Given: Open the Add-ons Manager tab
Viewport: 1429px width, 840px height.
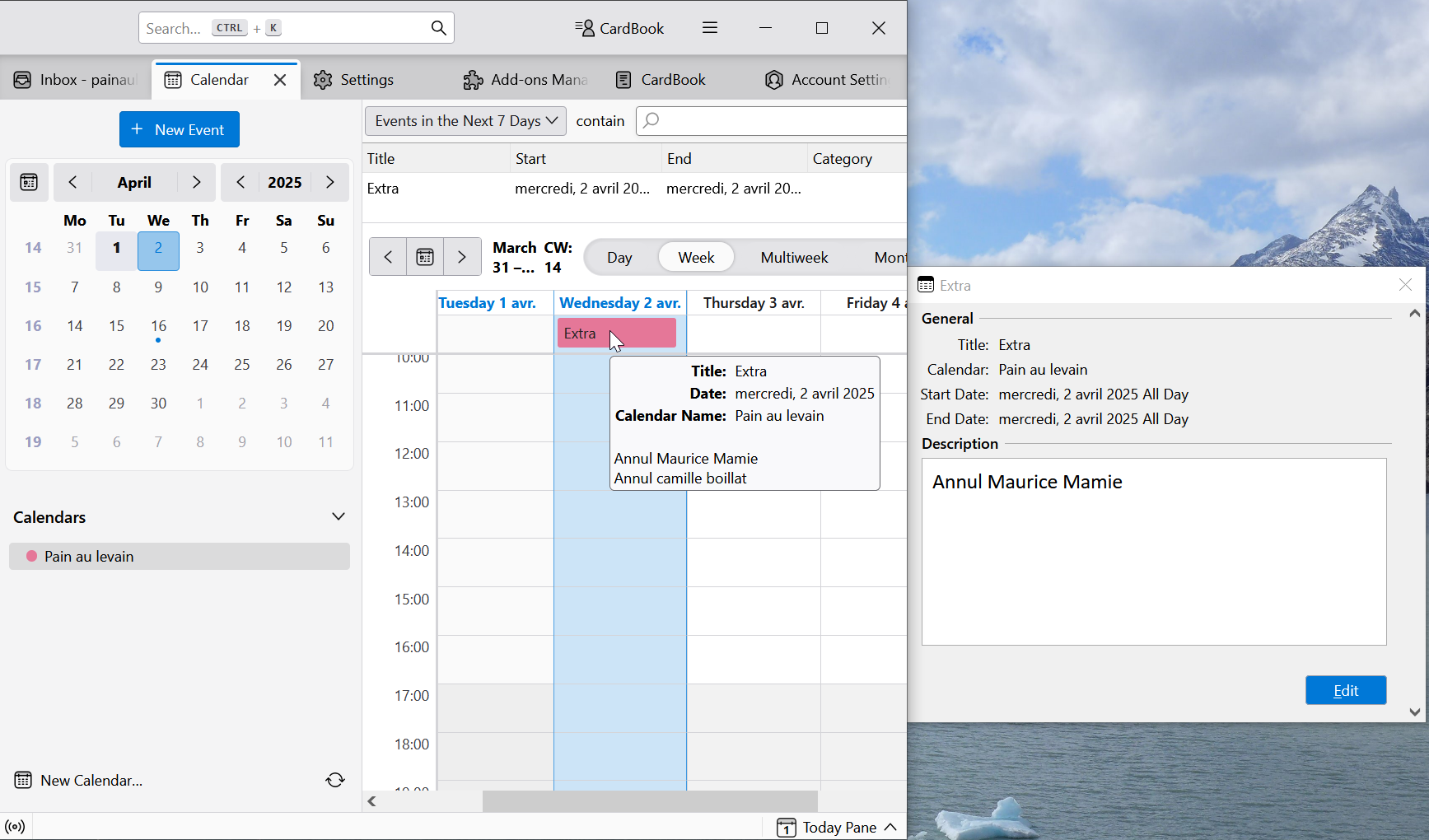Looking at the screenshot, I should click(525, 80).
